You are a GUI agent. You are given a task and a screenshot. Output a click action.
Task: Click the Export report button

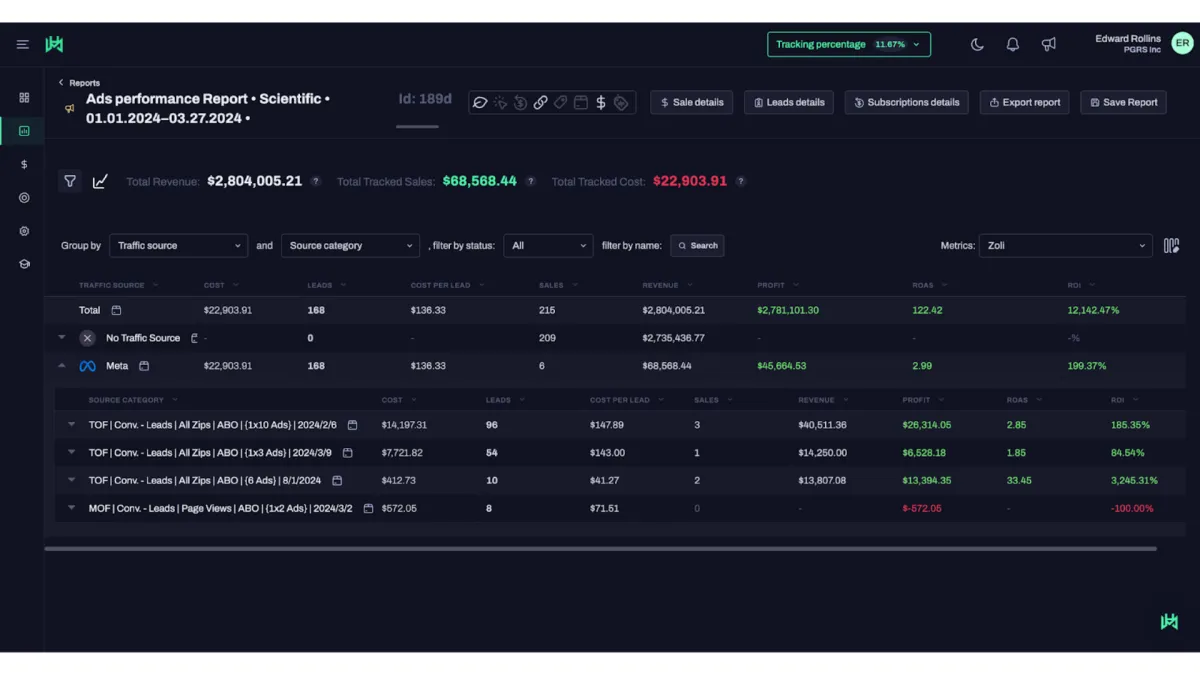coord(1024,102)
